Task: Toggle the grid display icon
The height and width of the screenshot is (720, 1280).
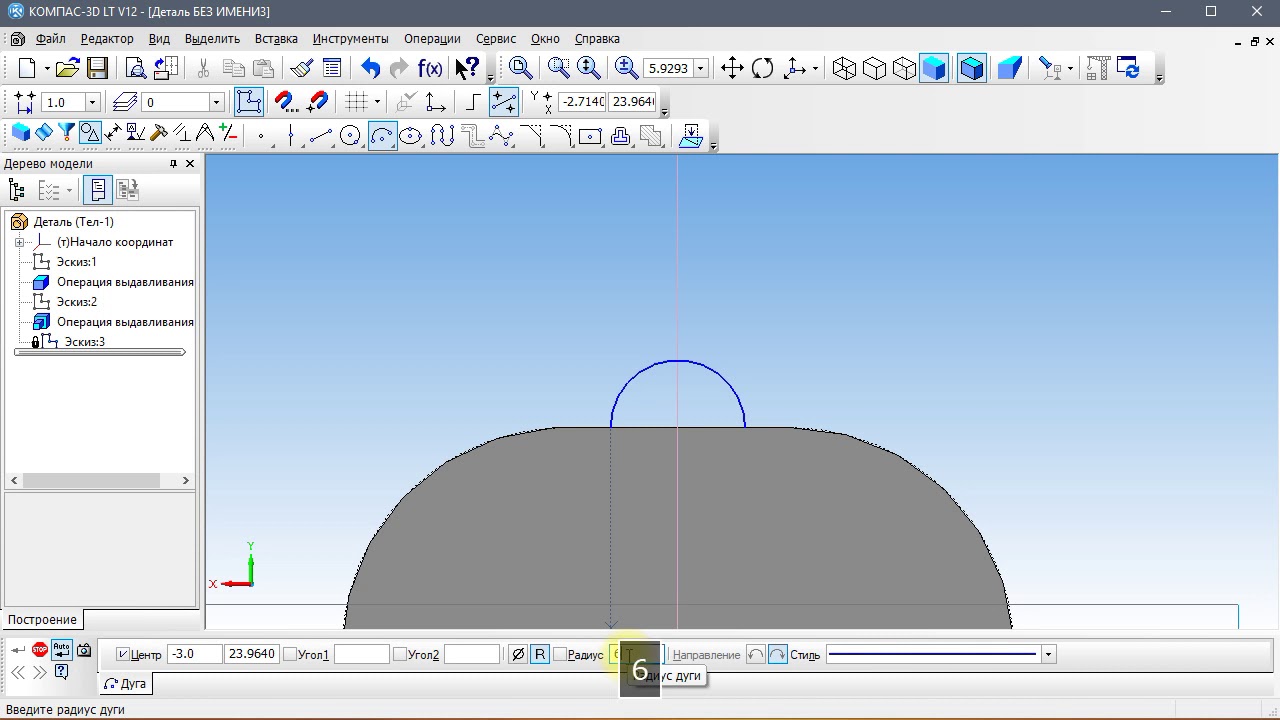Action: [x=355, y=102]
